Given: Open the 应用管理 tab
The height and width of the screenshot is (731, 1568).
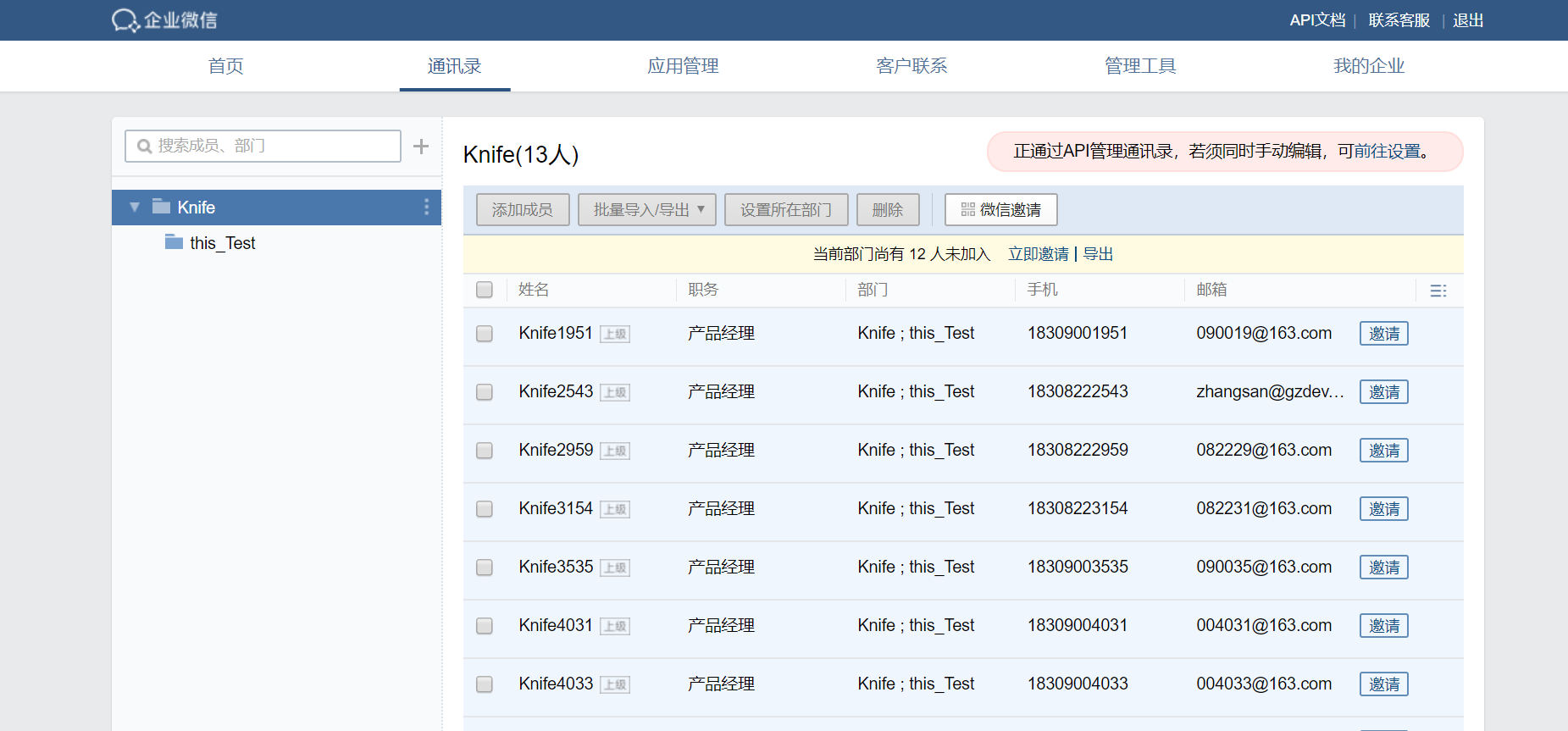Looking at the screenshot, I should [x=684, y=66].
